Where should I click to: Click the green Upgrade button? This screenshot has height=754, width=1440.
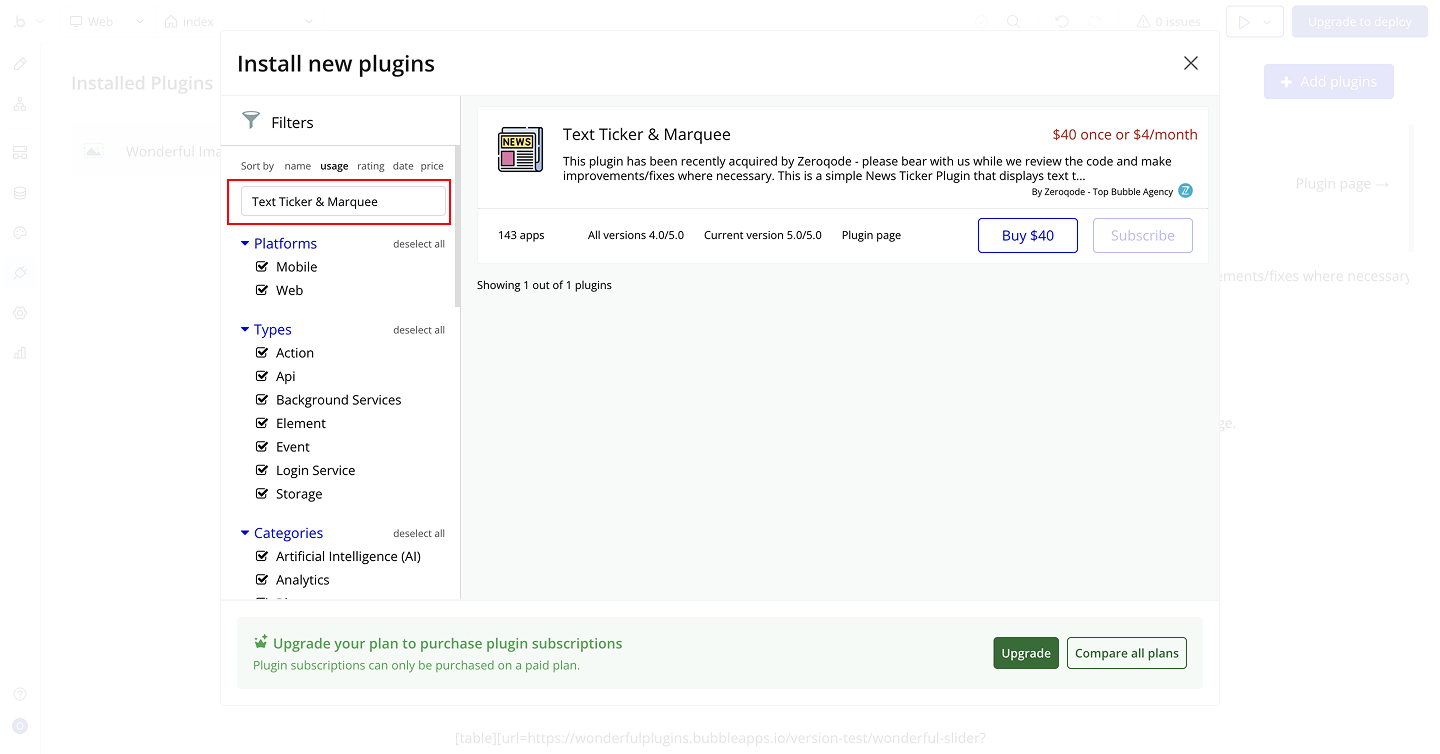click(1025, 653)
